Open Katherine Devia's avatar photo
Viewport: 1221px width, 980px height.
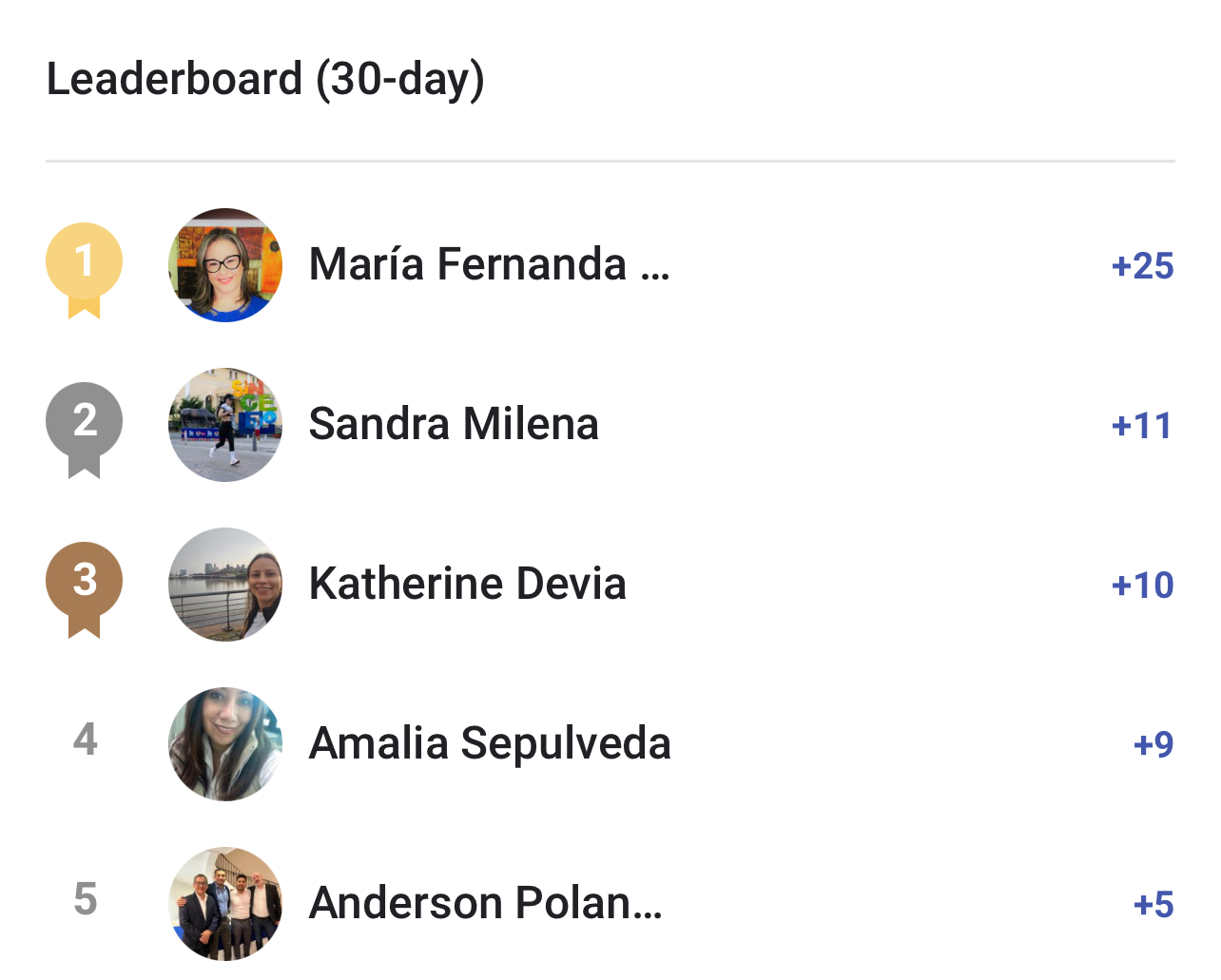pyautogui.click(x=225, y=585)
